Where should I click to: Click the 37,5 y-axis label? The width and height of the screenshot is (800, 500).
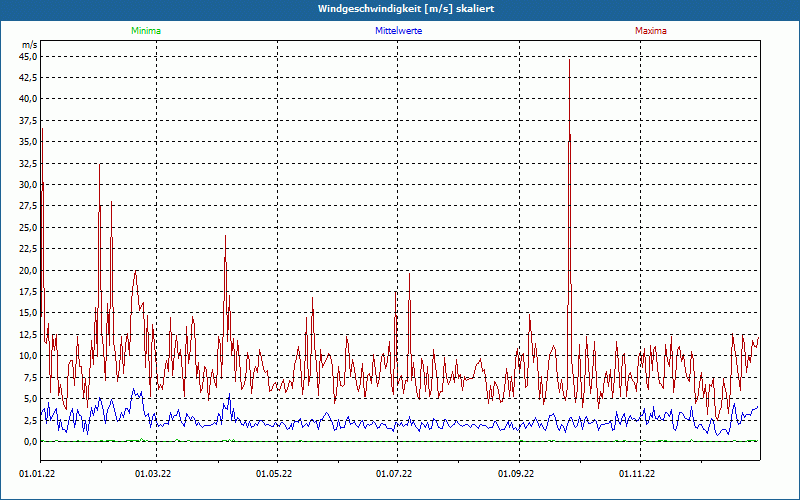pyautogui.click(x=28, y=120)
